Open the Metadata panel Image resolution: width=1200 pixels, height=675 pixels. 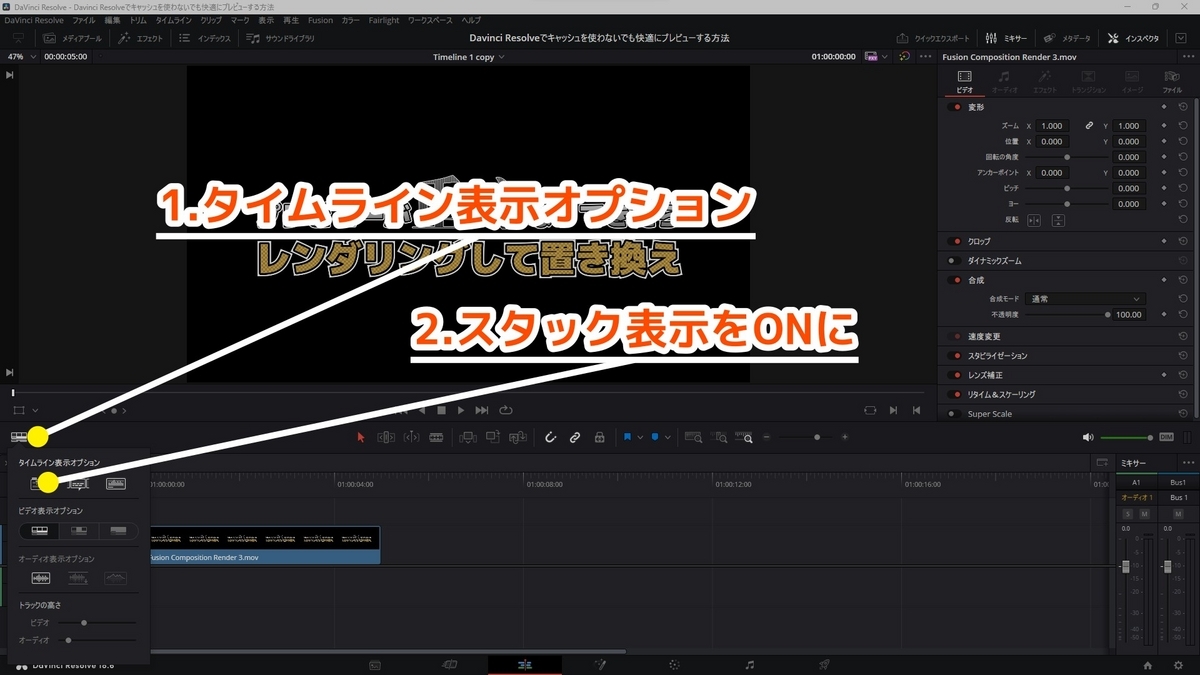click(1066, 37)
